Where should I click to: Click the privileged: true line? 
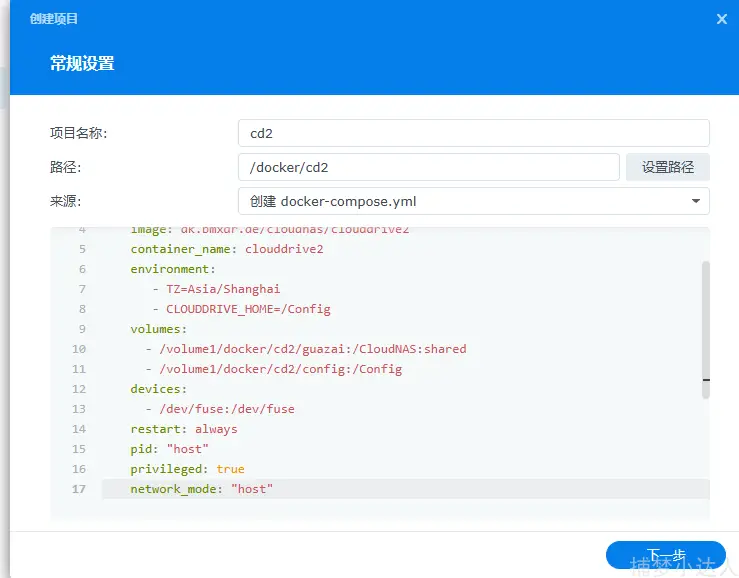pyautogui.click(x=187, y=469)
